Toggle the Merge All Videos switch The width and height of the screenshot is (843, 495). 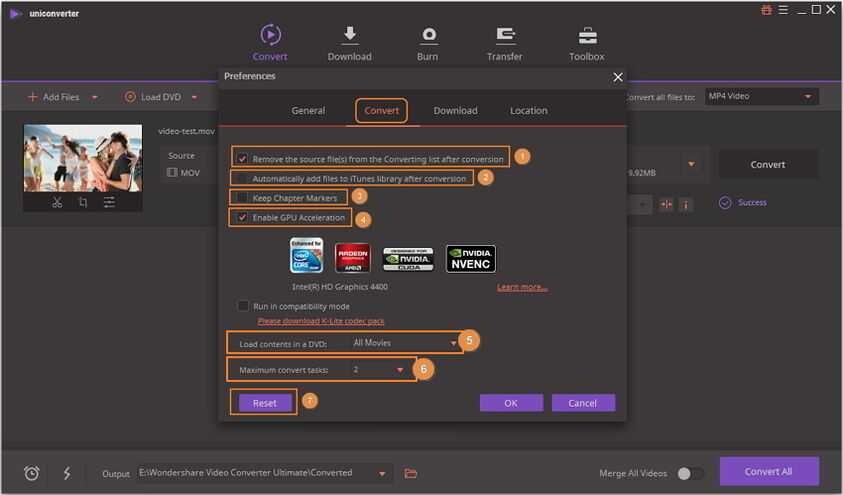(690, 473)
